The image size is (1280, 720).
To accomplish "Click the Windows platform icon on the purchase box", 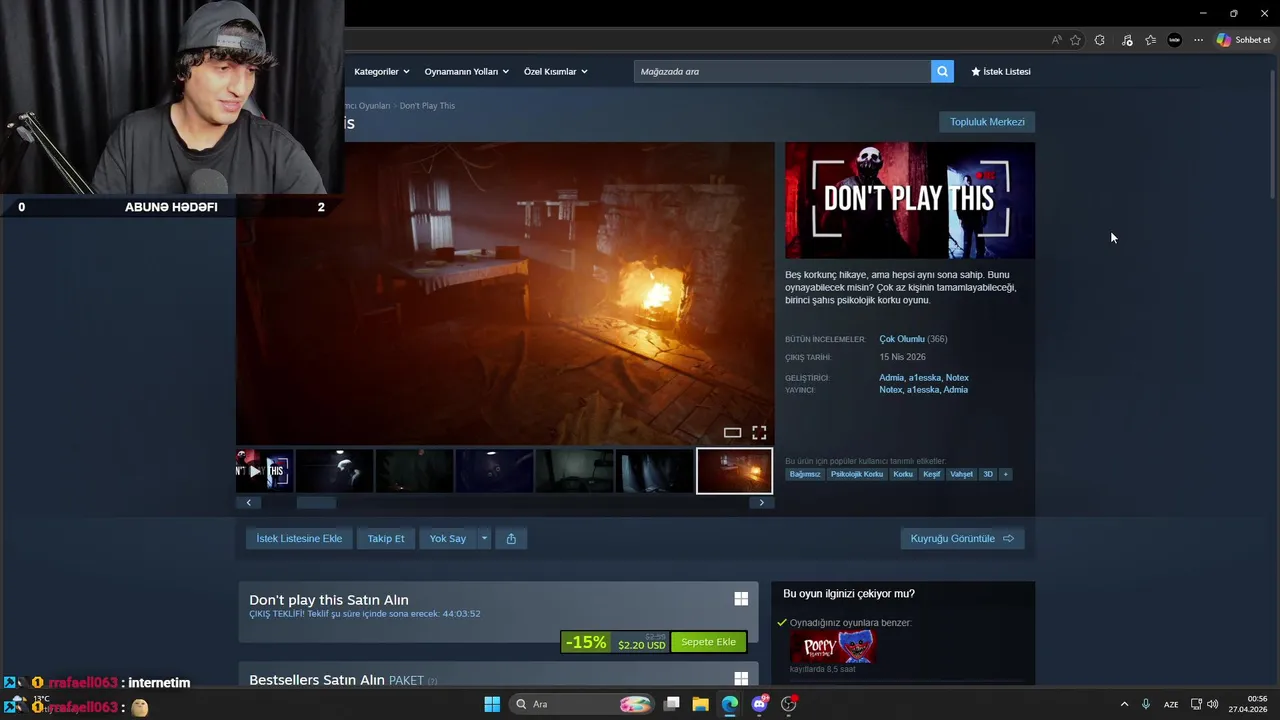I will 741,598.
